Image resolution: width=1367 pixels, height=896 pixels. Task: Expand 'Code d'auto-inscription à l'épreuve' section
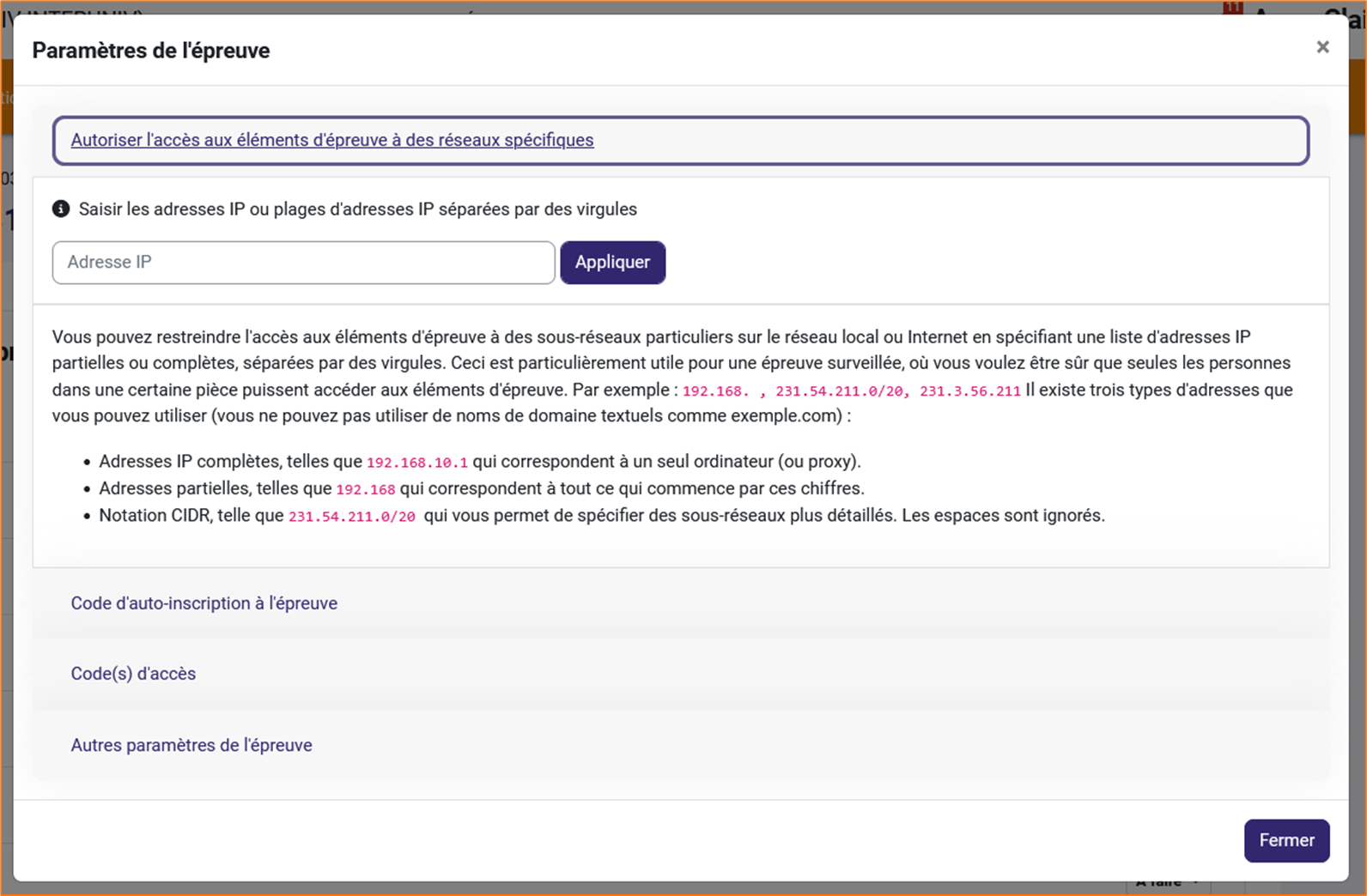point(204,603)
